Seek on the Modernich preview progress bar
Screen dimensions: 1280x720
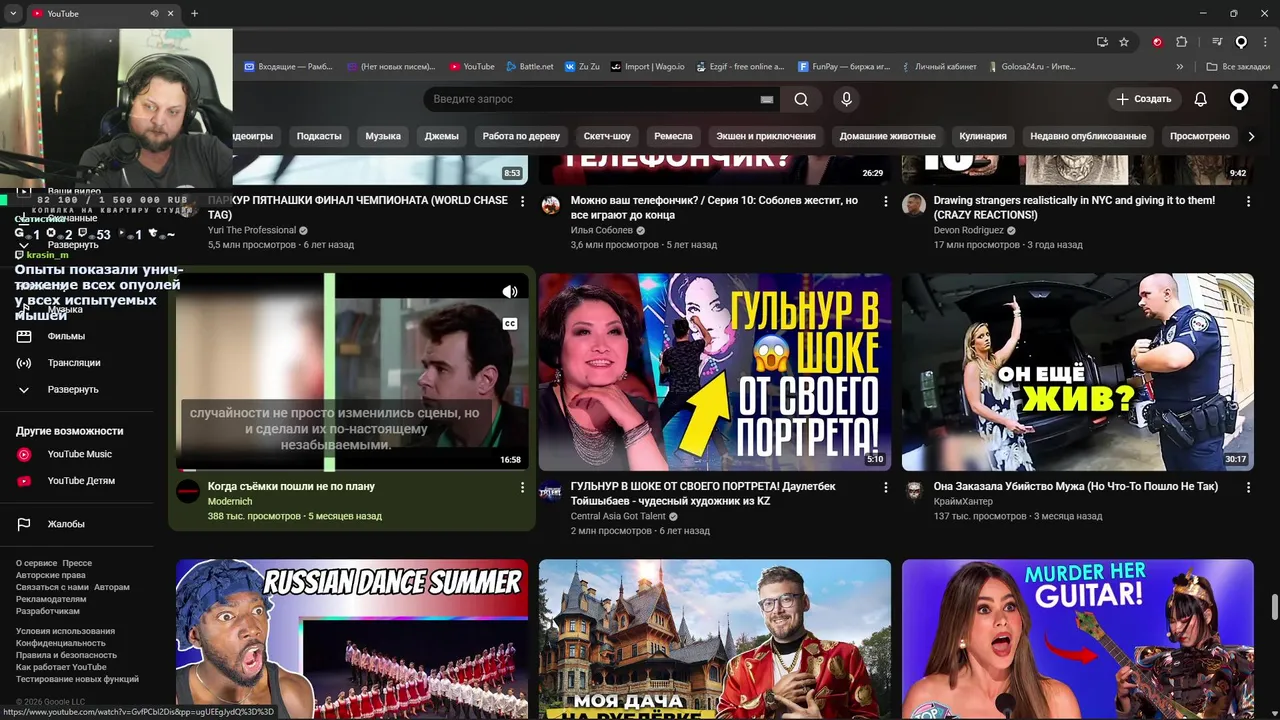point(352,469)
